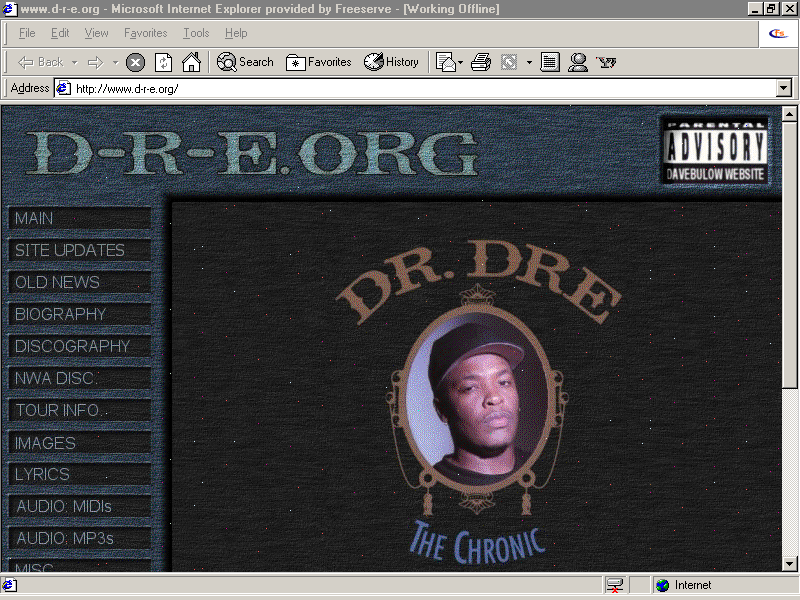Image resolution: width=800 pixels, height=600 pixels.
Task: Click the scrollbar up arrow
Action: tap(789, 114)
